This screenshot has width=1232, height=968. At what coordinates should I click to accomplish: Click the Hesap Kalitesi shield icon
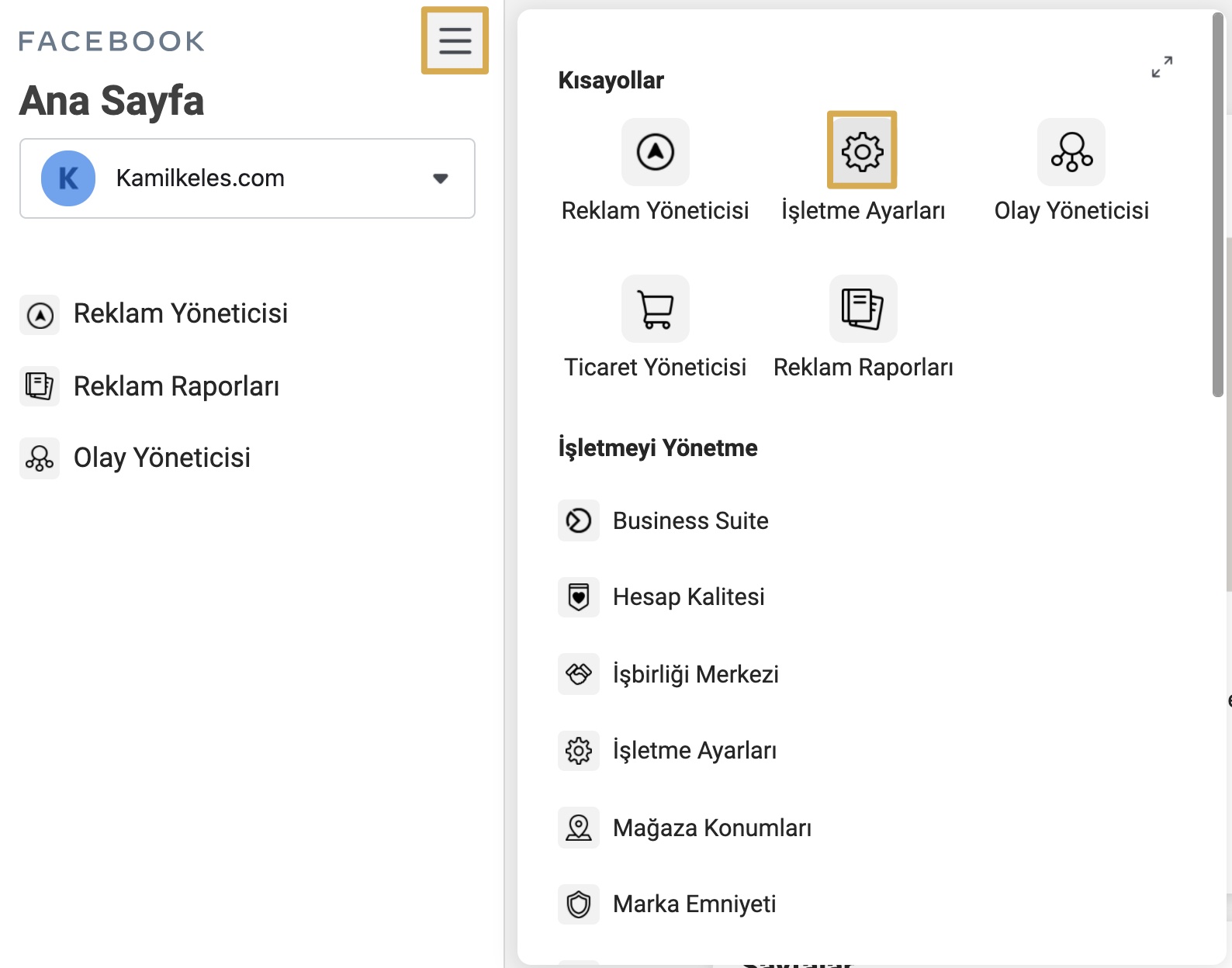click(x=579, y=596)
